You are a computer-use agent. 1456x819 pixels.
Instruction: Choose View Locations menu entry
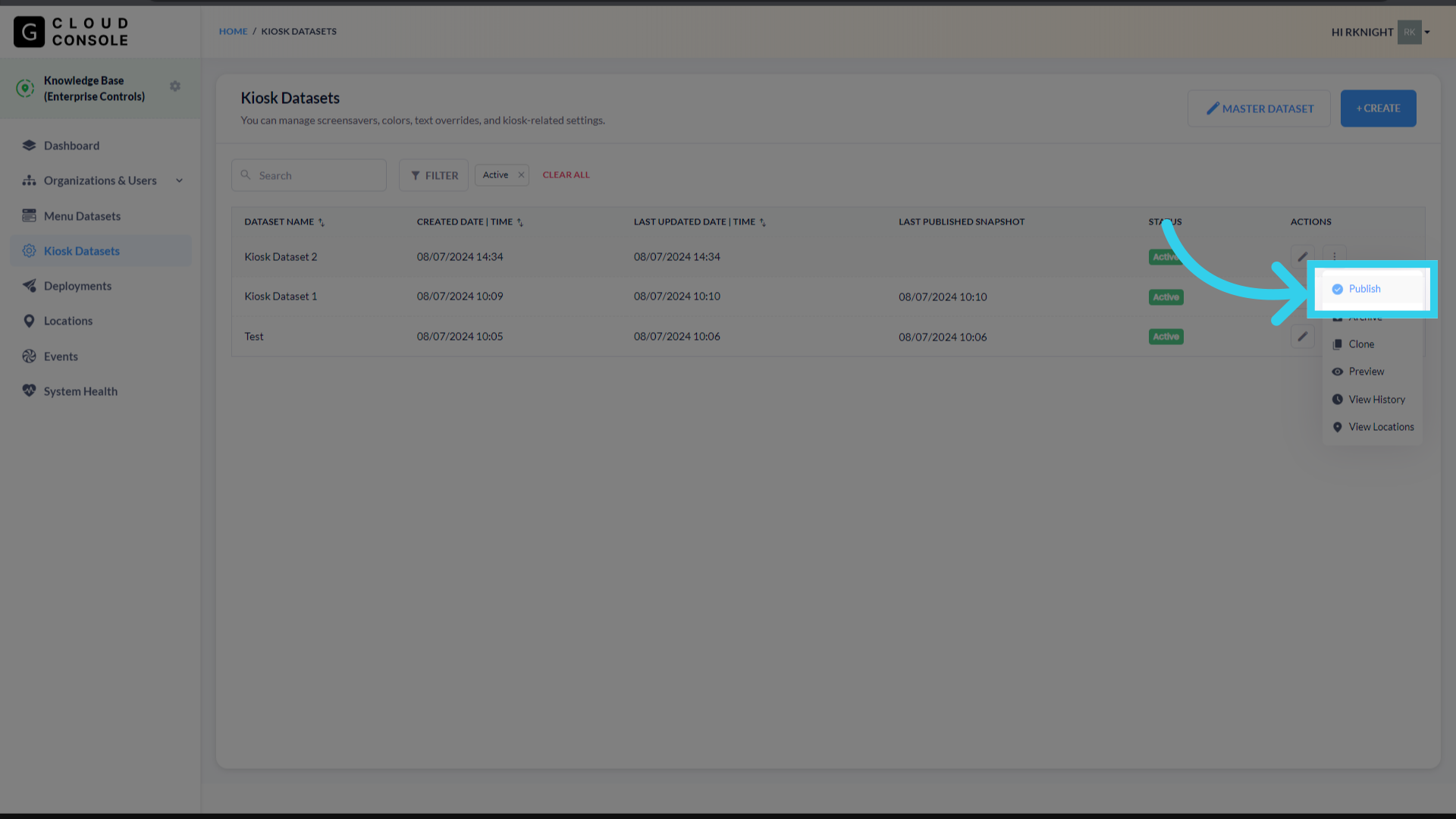coord(1372,427)
